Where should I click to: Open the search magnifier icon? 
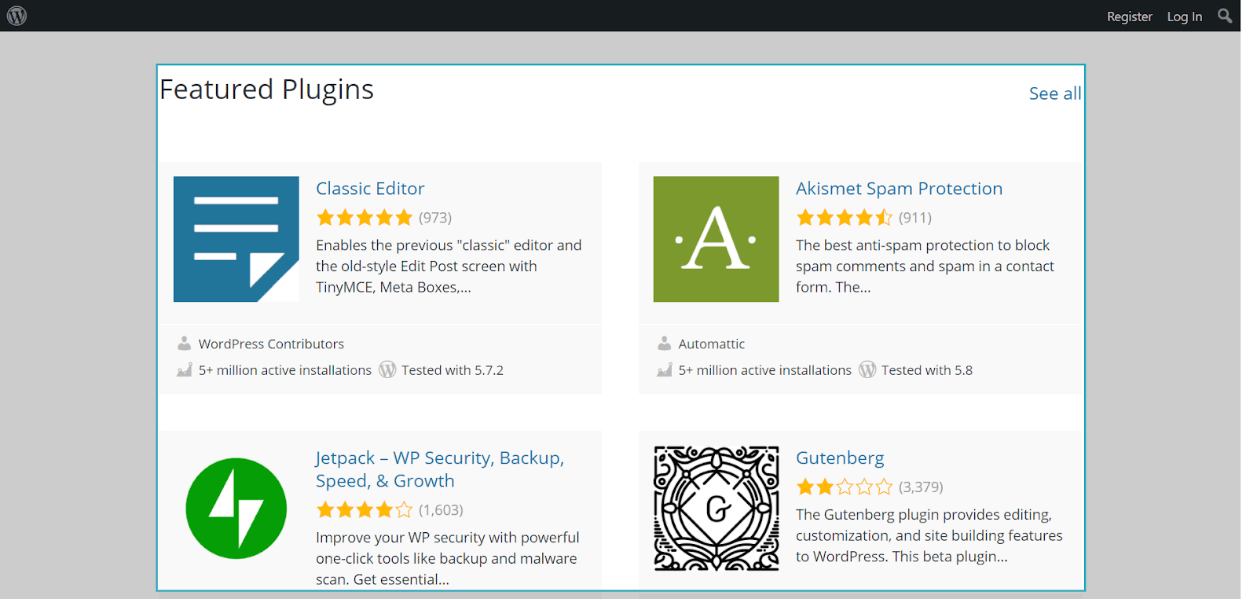coord(1225,15)
